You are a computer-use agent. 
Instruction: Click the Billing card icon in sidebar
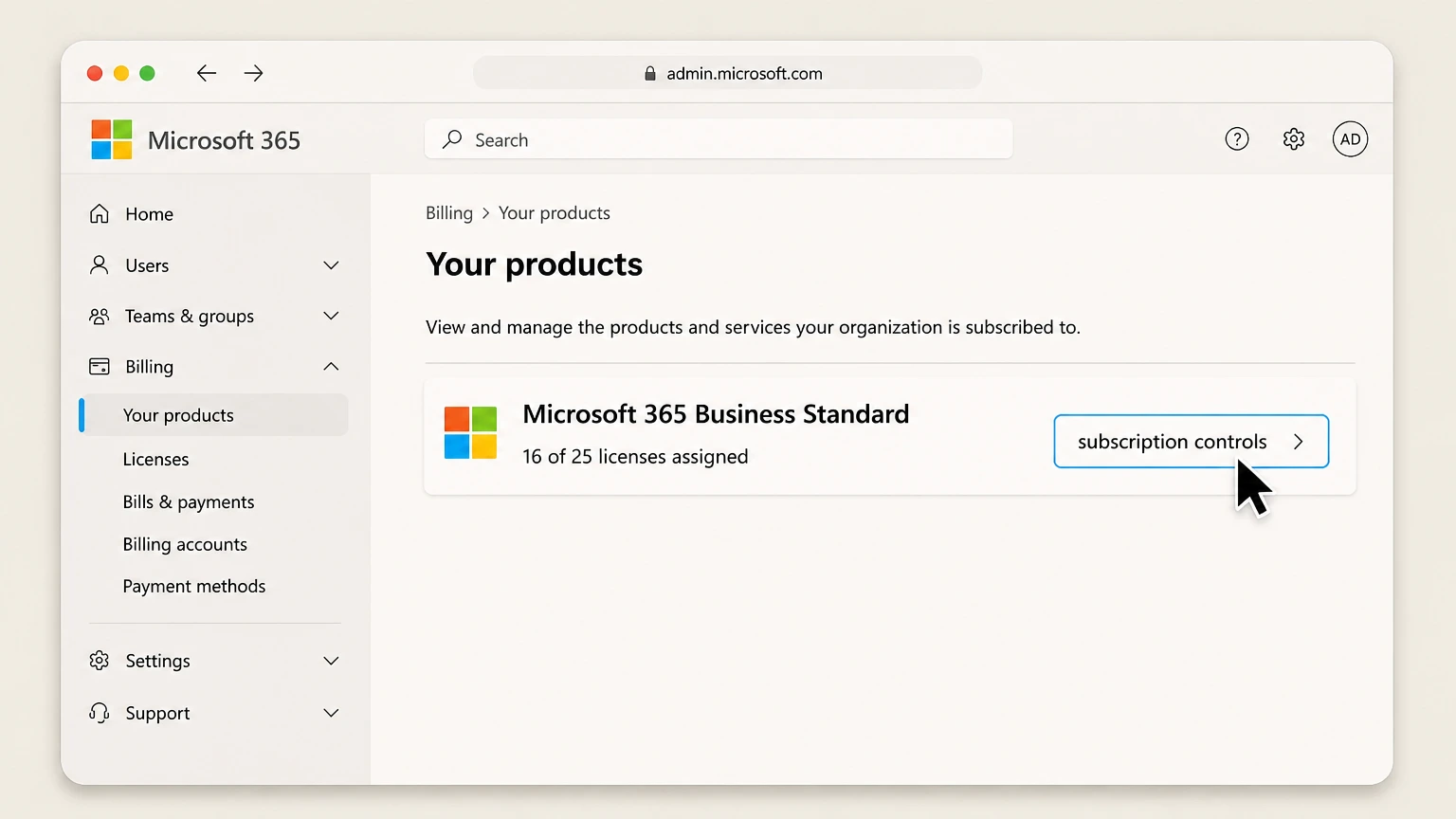[x=100, y=366]
